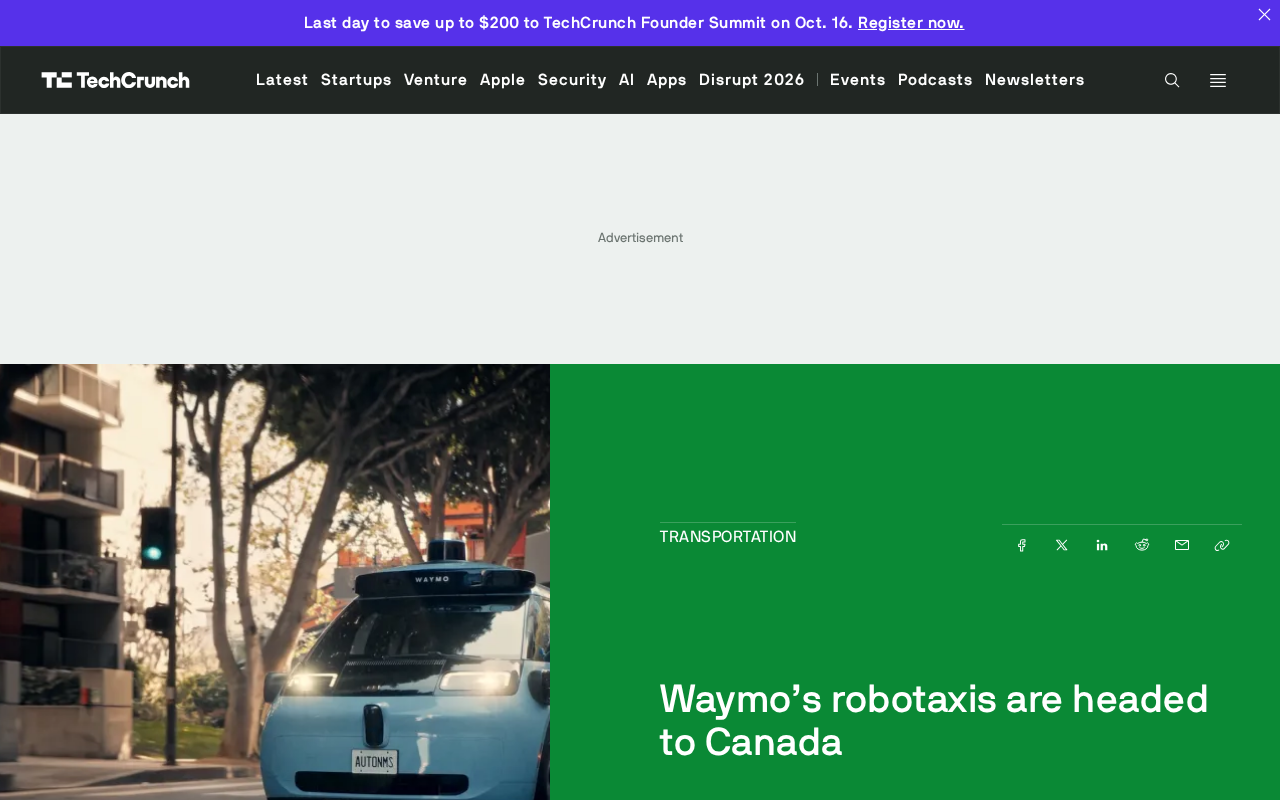Viewport: 1280px width, 800px height.
Task: Open the hamburger menu icon
Action: point(1218,80)
